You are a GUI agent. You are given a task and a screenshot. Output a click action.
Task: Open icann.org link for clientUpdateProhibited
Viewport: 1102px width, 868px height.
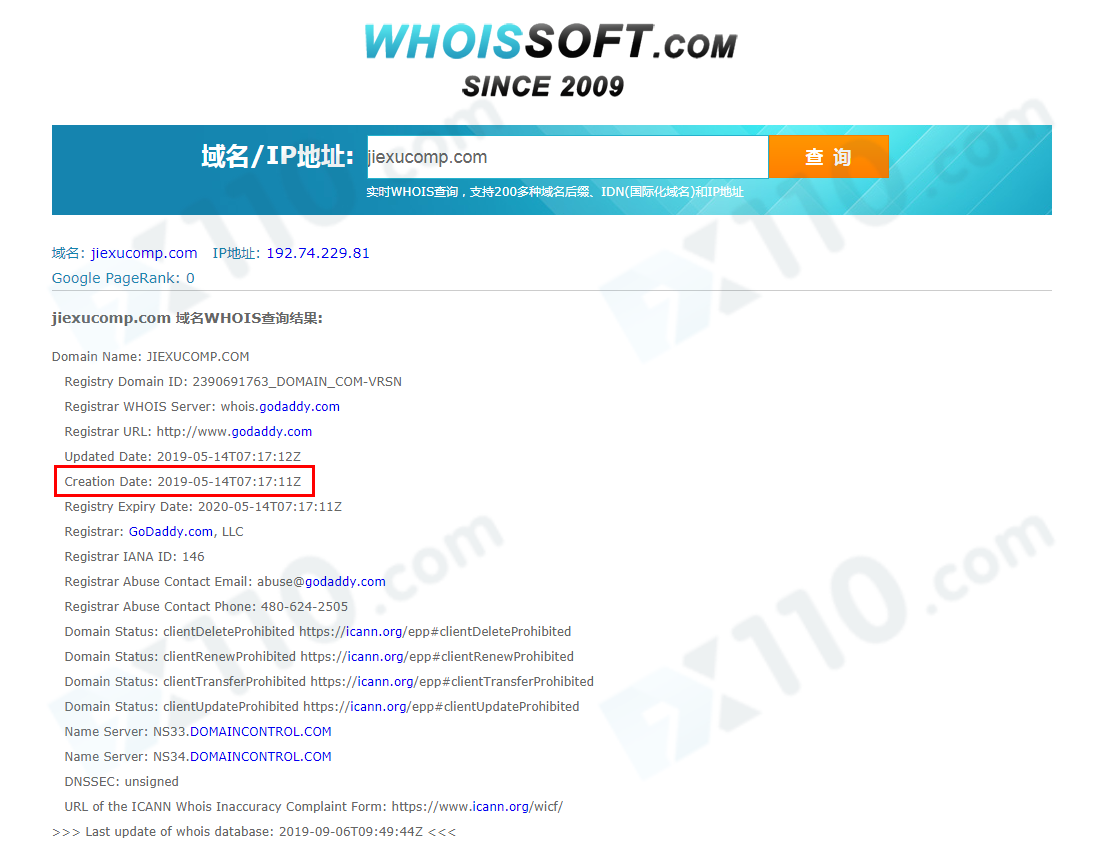(378, 707)
